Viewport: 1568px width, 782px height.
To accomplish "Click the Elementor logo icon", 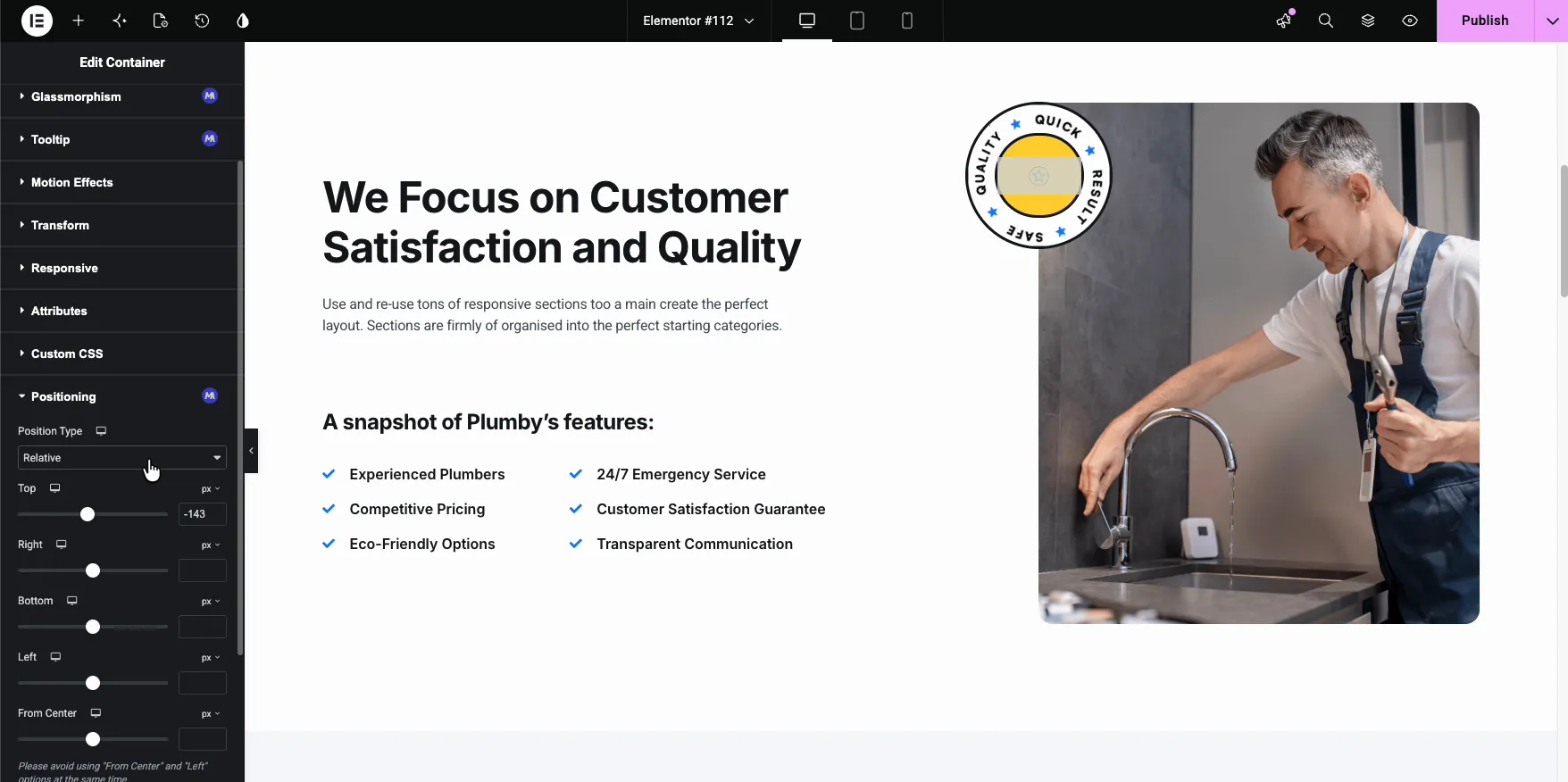I will coord(37,21).
